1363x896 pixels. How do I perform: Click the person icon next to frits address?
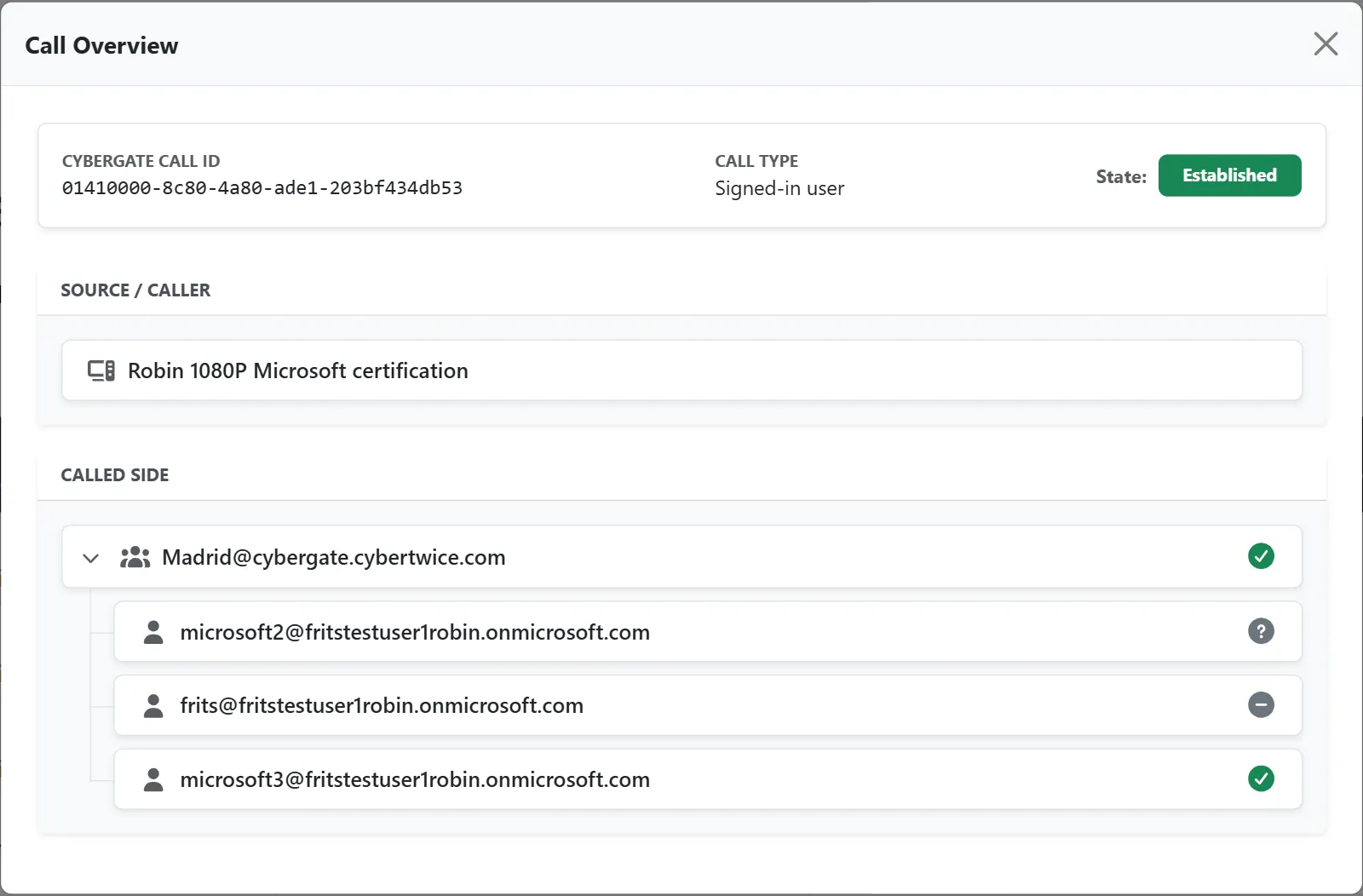click(x=153, y=705)
